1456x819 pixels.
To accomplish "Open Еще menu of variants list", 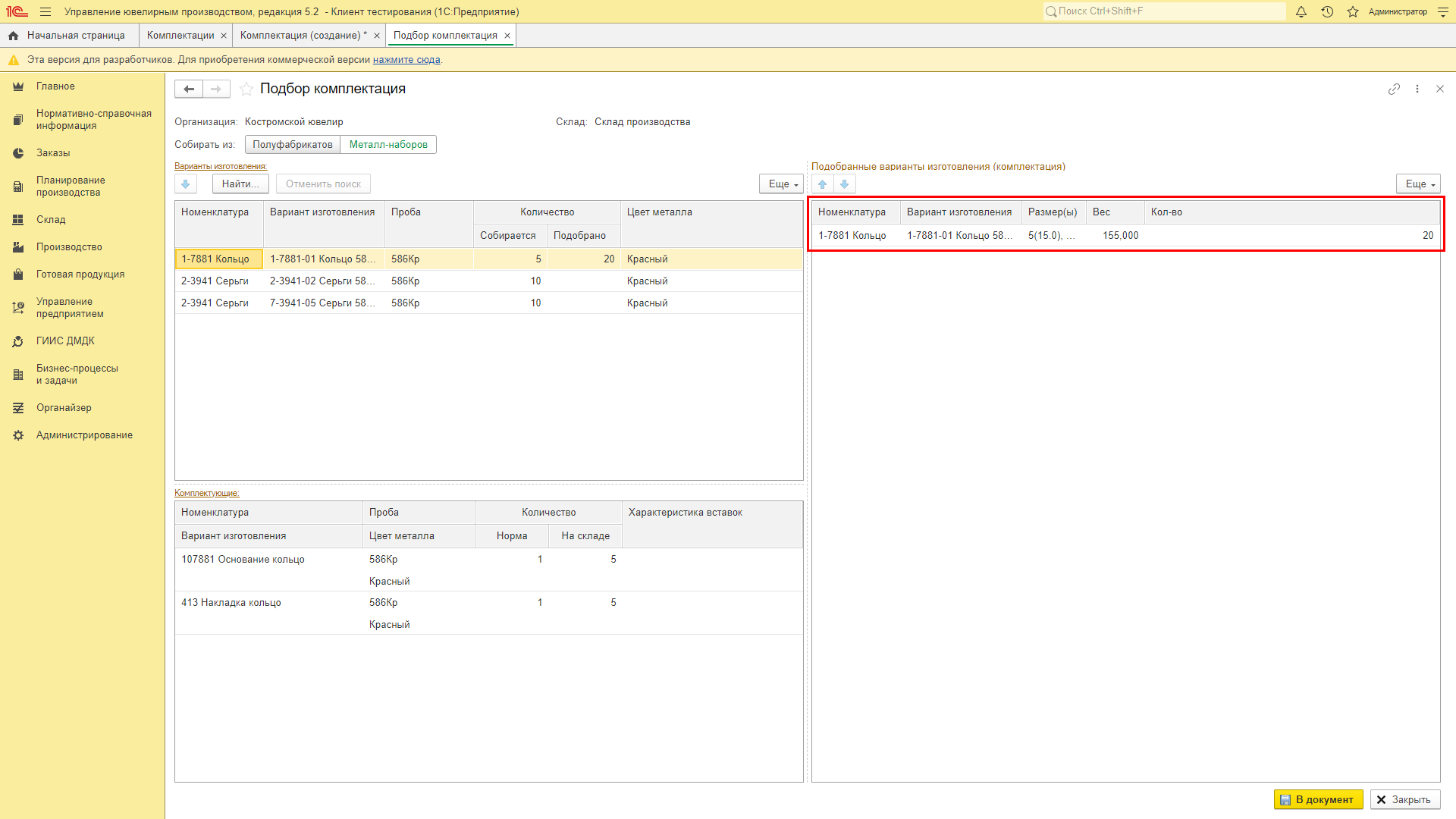I will coord(782,184).
